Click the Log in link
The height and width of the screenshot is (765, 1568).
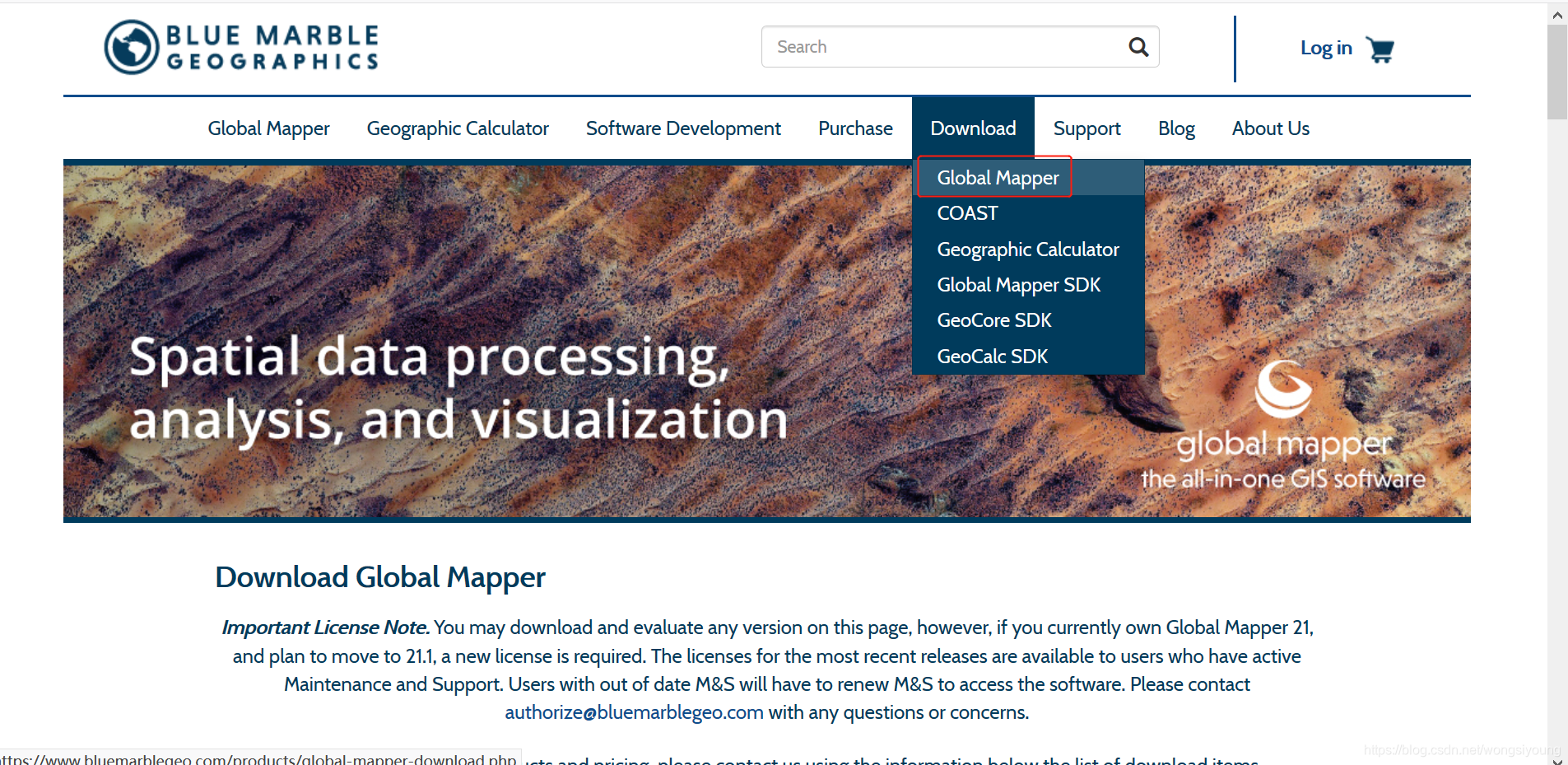[1326, 48]
